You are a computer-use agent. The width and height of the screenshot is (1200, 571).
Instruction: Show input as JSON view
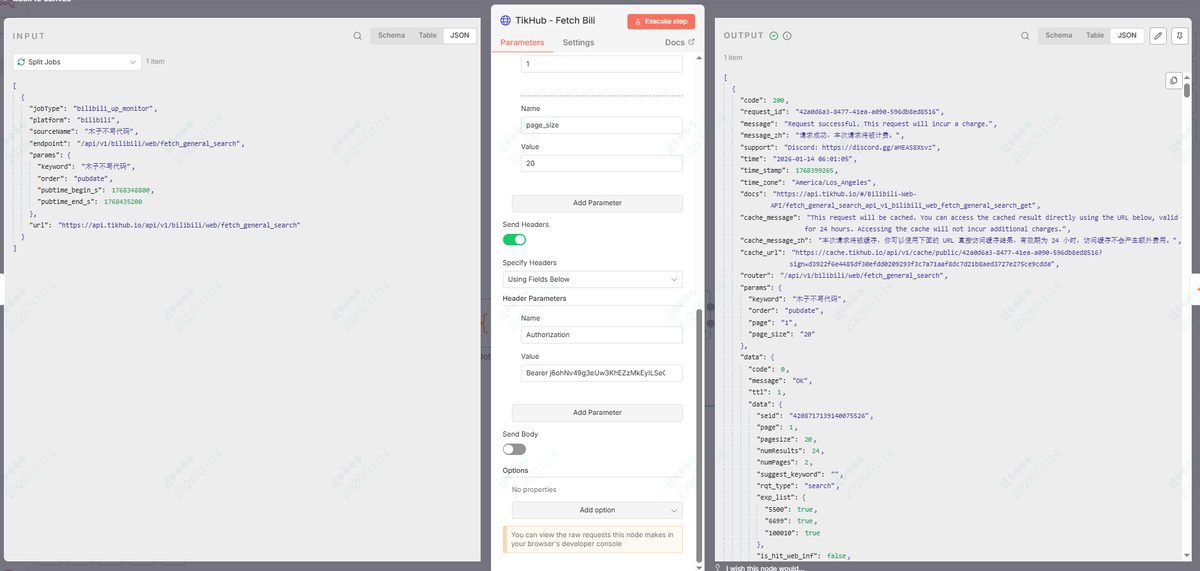point(459,36)
